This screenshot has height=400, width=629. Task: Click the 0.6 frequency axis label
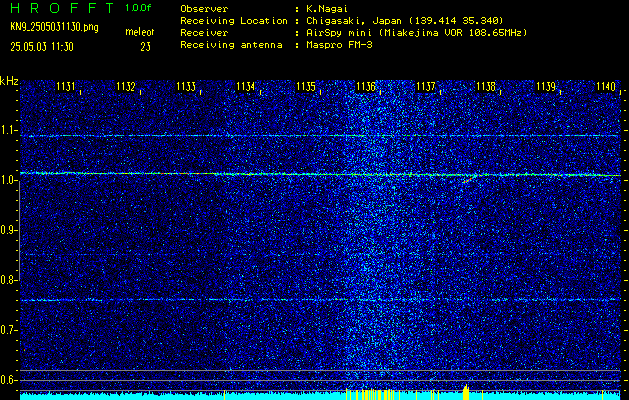point(8,380)
